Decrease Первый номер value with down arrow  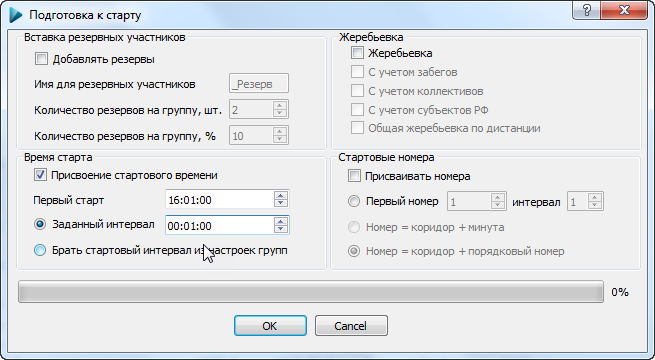coord(498,205)
